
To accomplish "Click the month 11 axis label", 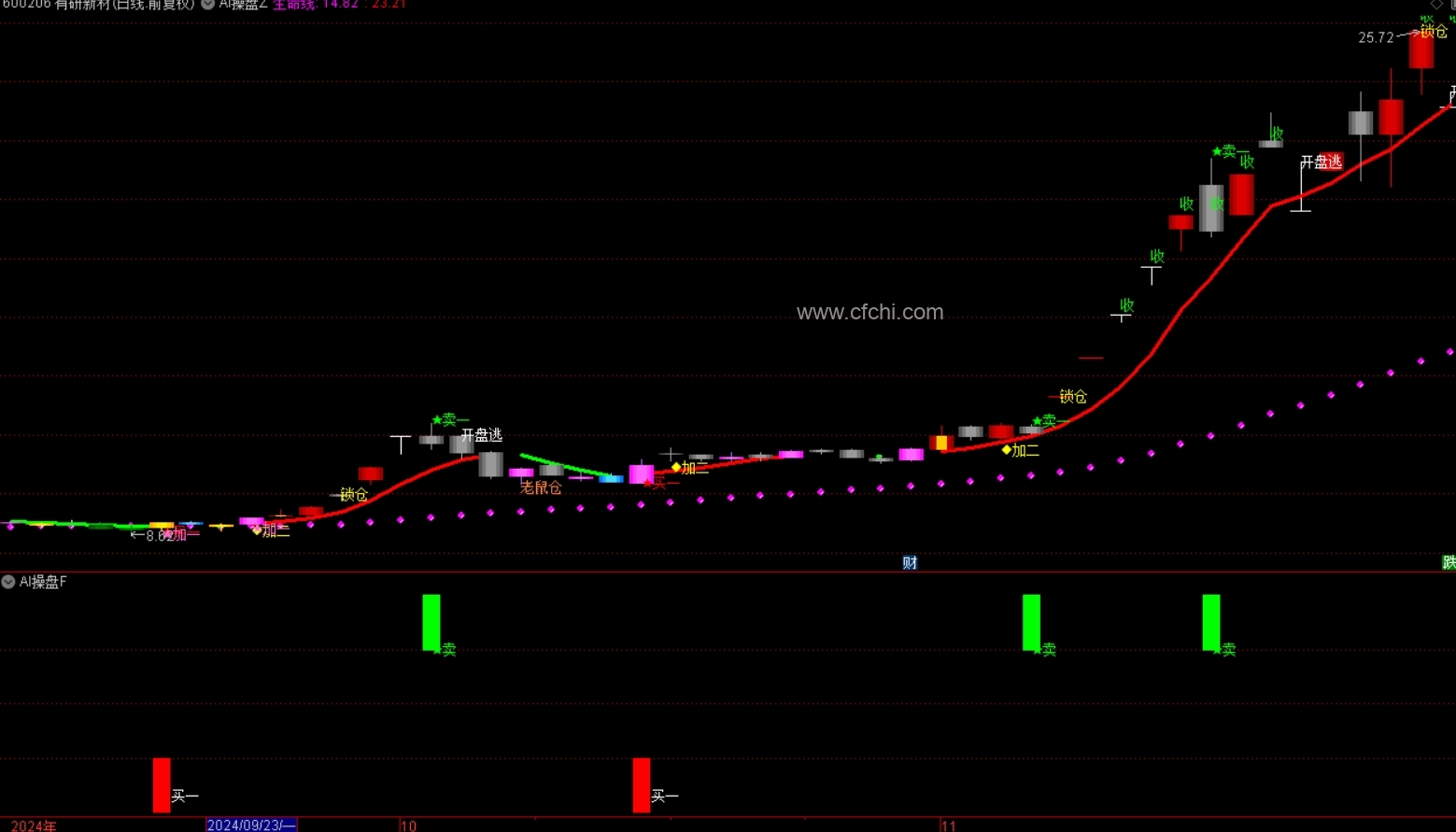I will 949,825.
